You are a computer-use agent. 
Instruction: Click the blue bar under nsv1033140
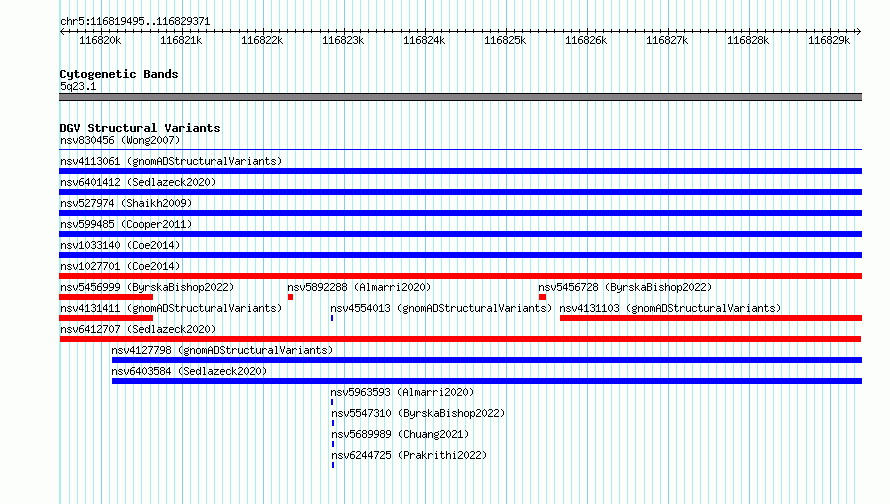[460, 255]
